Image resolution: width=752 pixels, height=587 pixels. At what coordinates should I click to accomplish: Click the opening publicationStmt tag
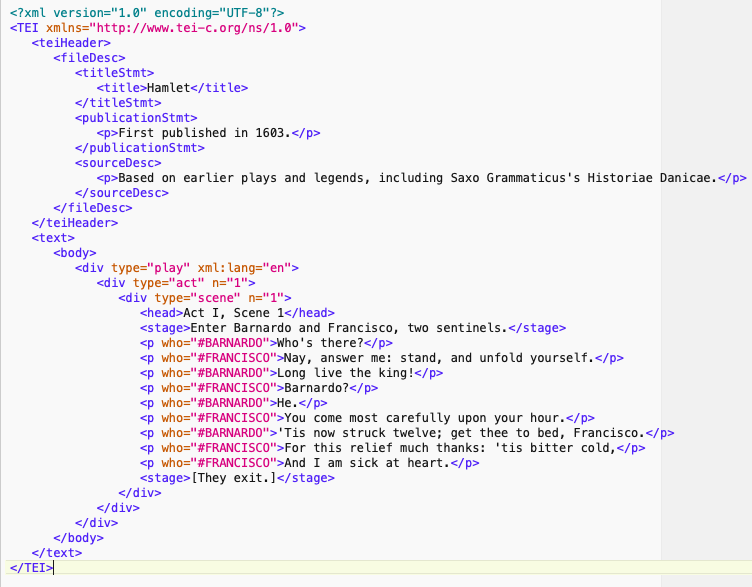click(x=136, y=118)
